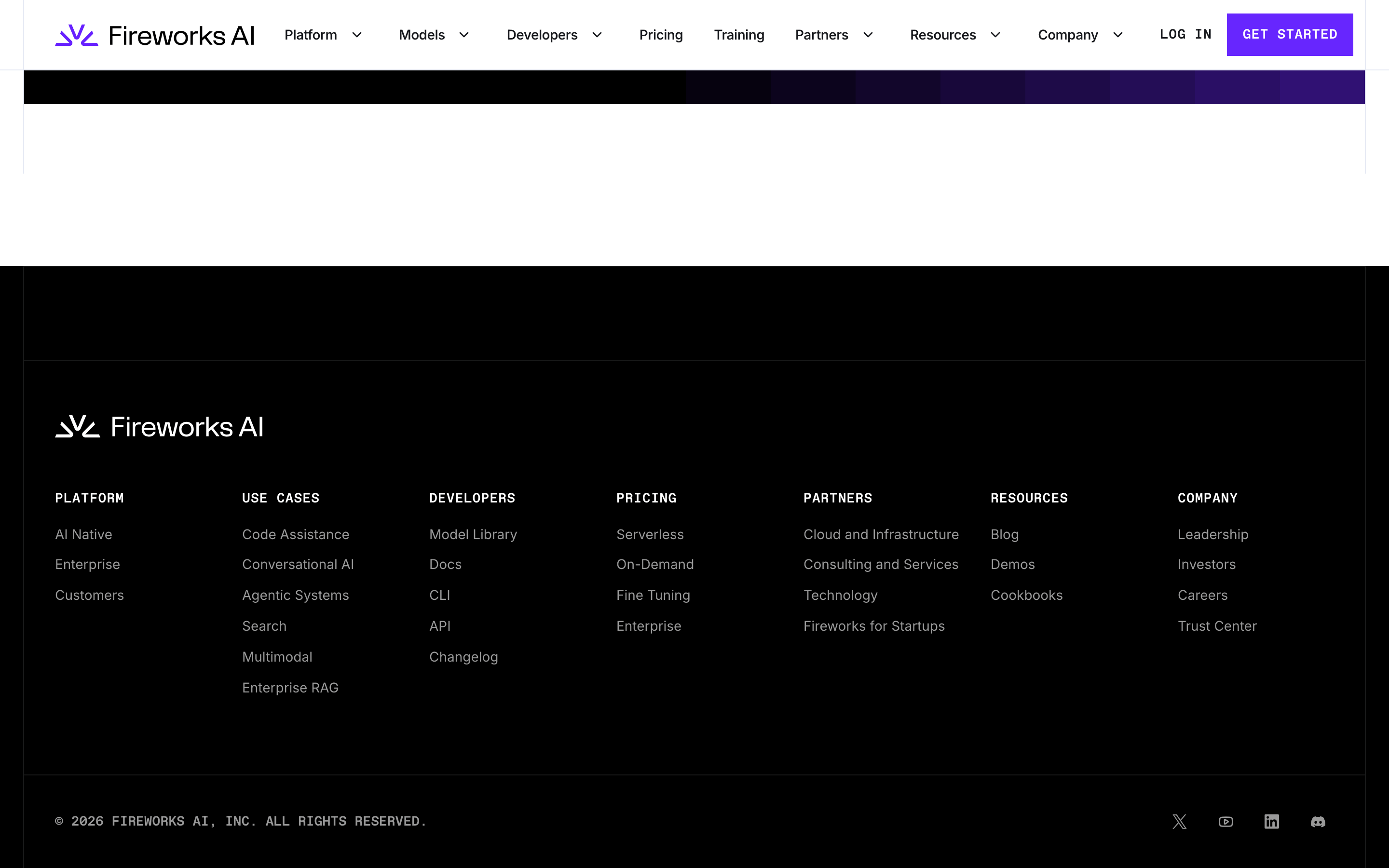Open the Enterprise RAG link

pyautogui.click(x=290, y=688)
